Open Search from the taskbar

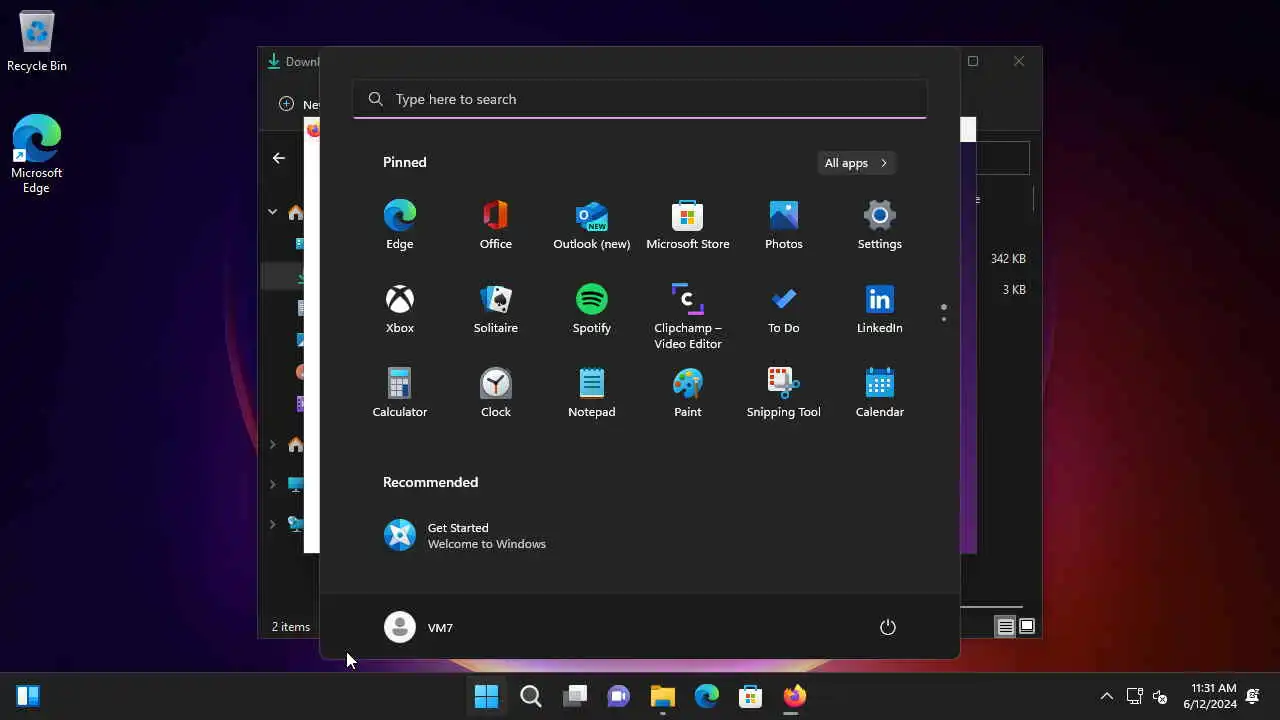coord(531,696)
